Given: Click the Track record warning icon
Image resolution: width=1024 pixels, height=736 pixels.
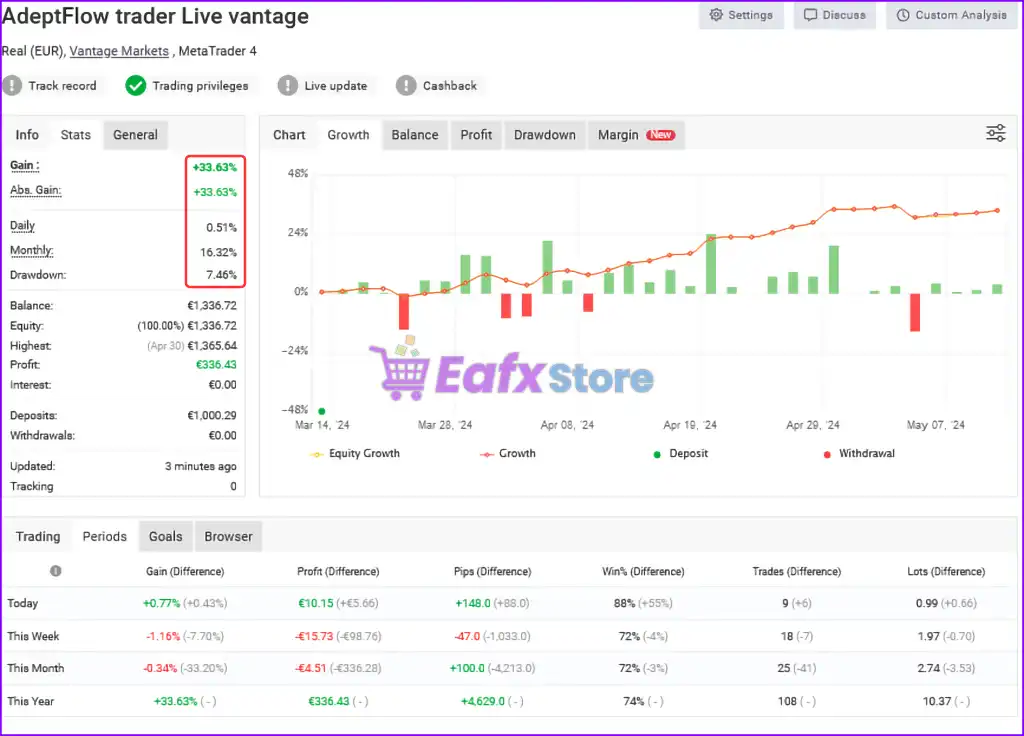Looking at the screenshot, I should pos(12,86).
